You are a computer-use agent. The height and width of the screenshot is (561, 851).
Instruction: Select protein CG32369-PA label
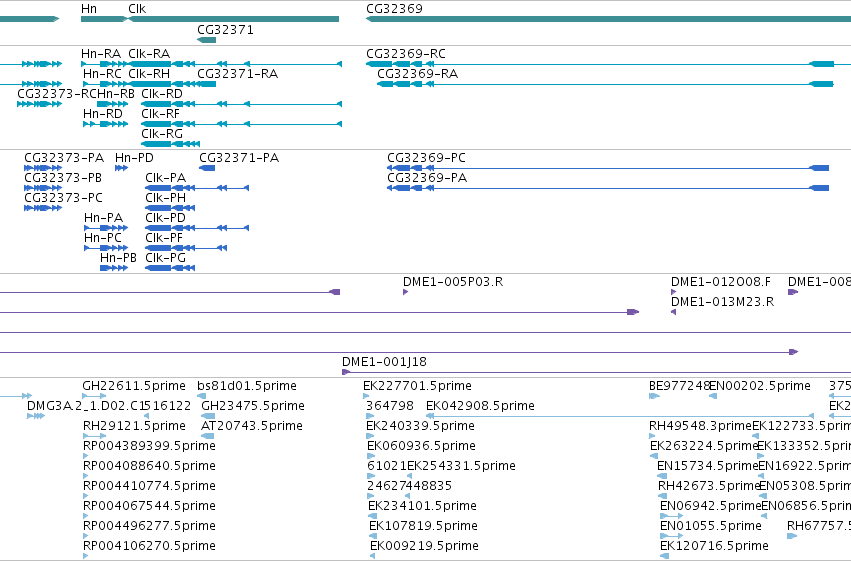tap(427, 178)
